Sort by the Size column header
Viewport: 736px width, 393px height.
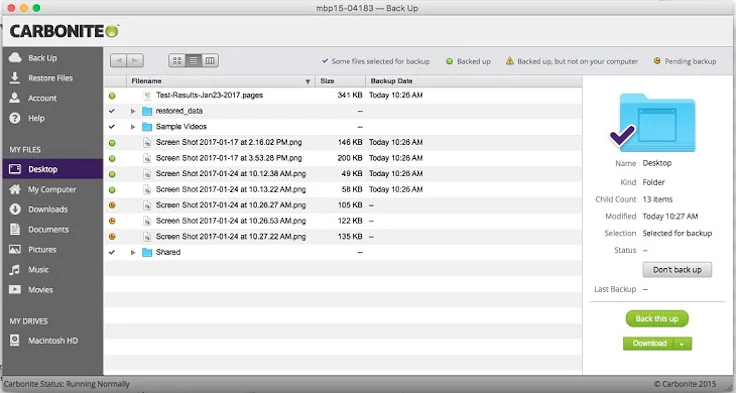[340, 81]
